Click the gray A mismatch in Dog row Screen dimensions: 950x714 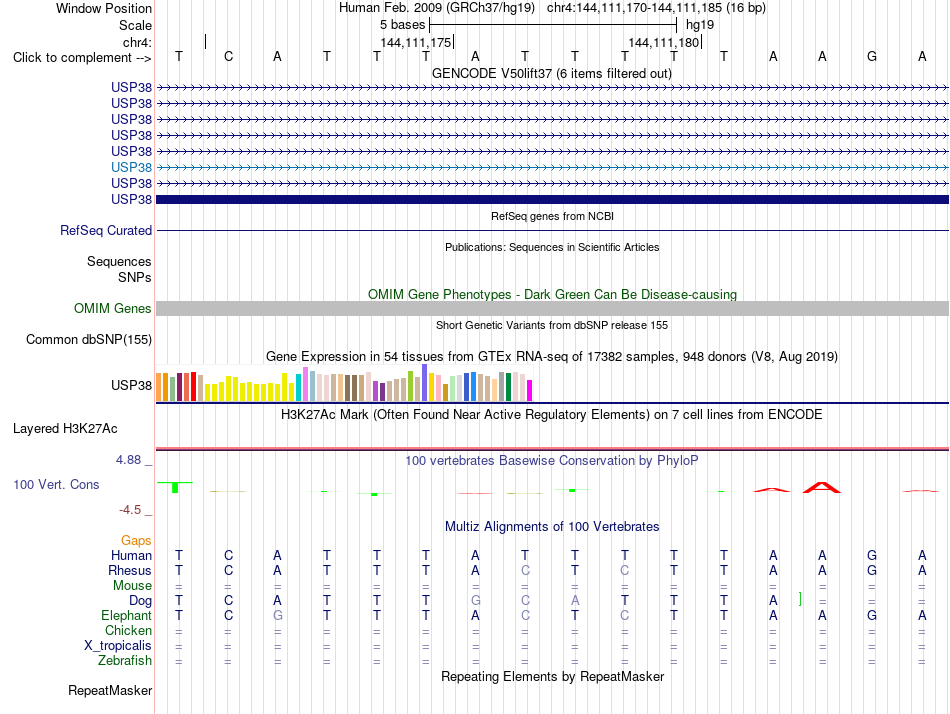tap(575, 601)
